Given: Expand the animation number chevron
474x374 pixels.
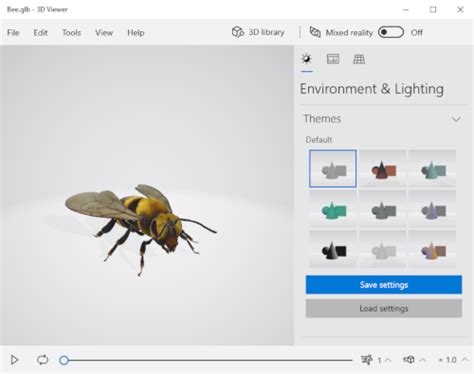Looking at the screenshot, I should pyautogui.click(x=388, y=360).
